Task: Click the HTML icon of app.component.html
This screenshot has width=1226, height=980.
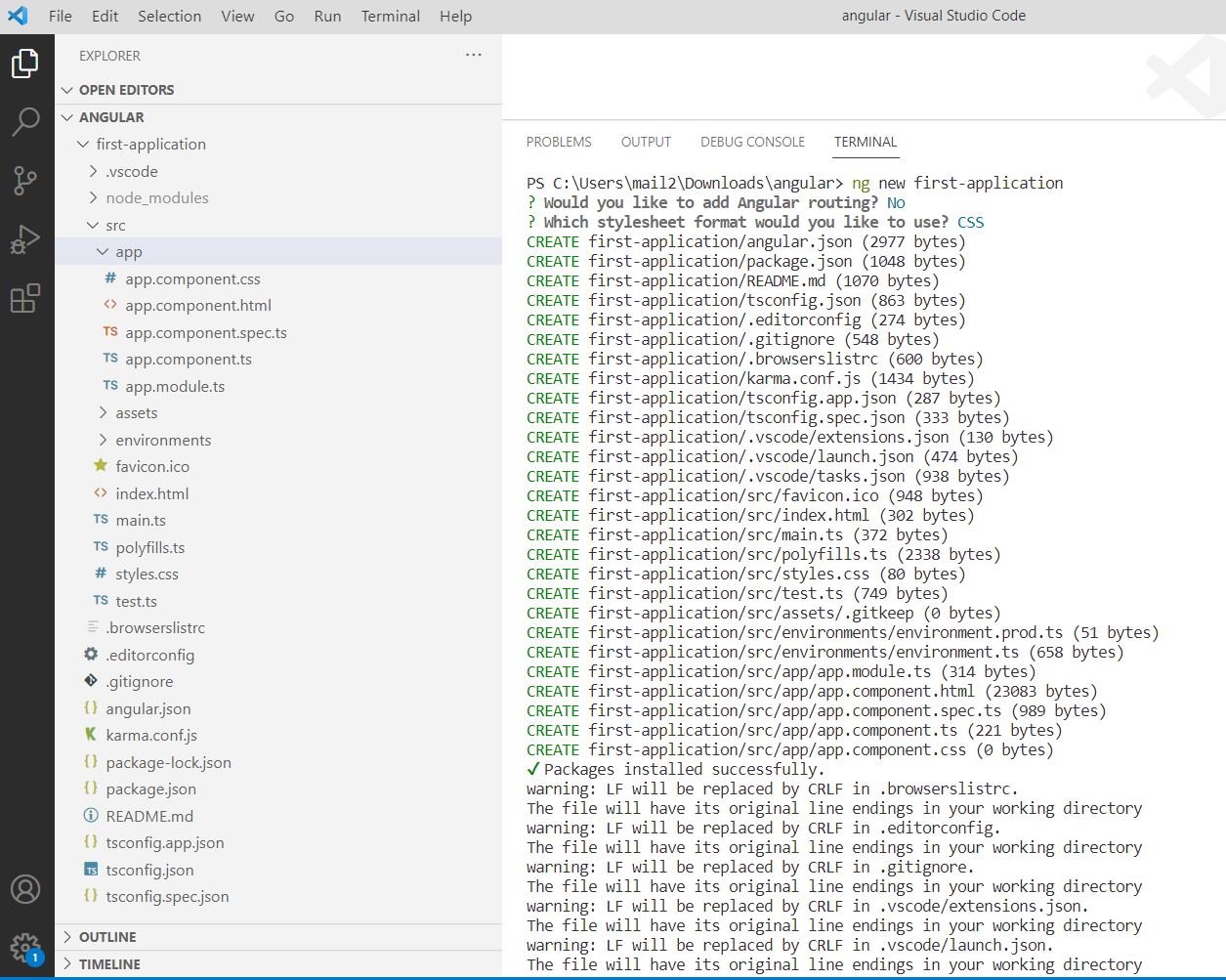Action: click(110, 305)
